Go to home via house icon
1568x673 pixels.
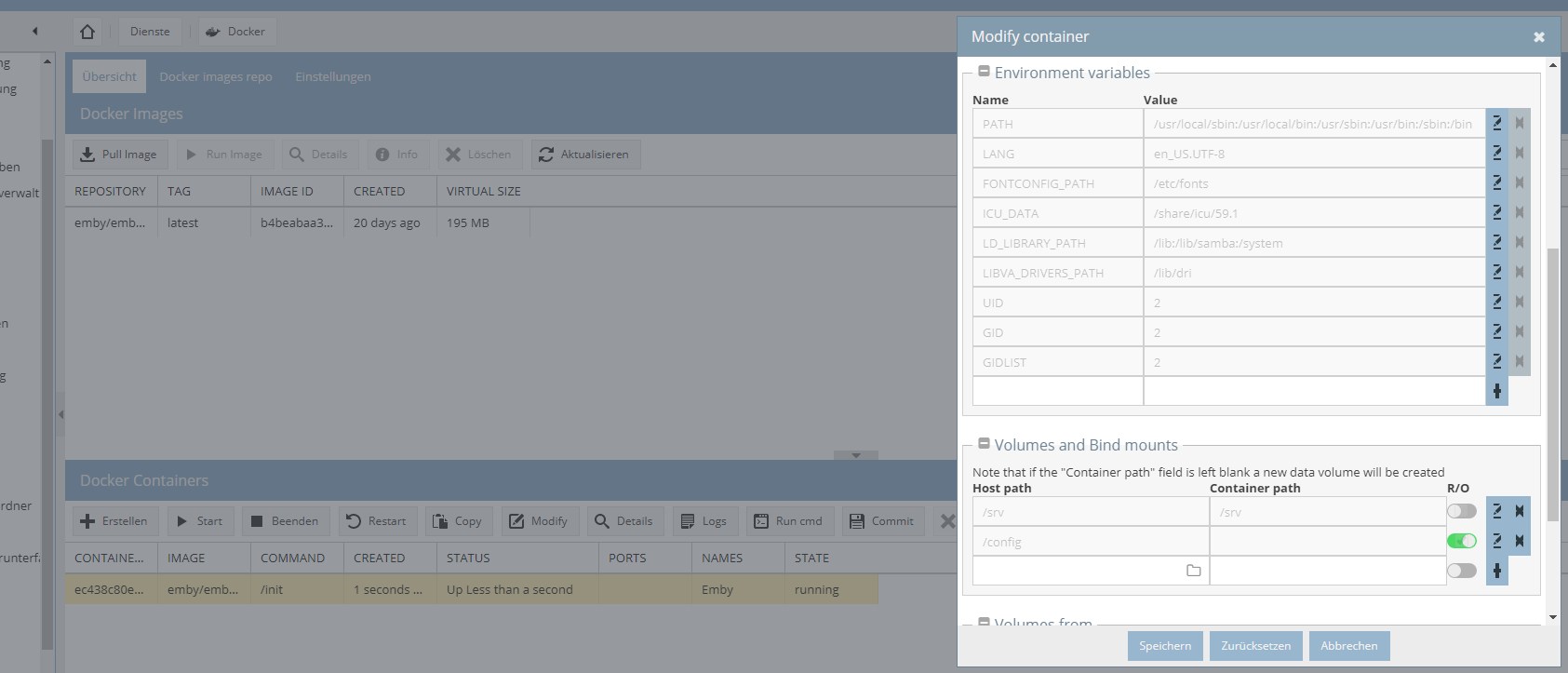pyautogui.click(x=87, y=32)
